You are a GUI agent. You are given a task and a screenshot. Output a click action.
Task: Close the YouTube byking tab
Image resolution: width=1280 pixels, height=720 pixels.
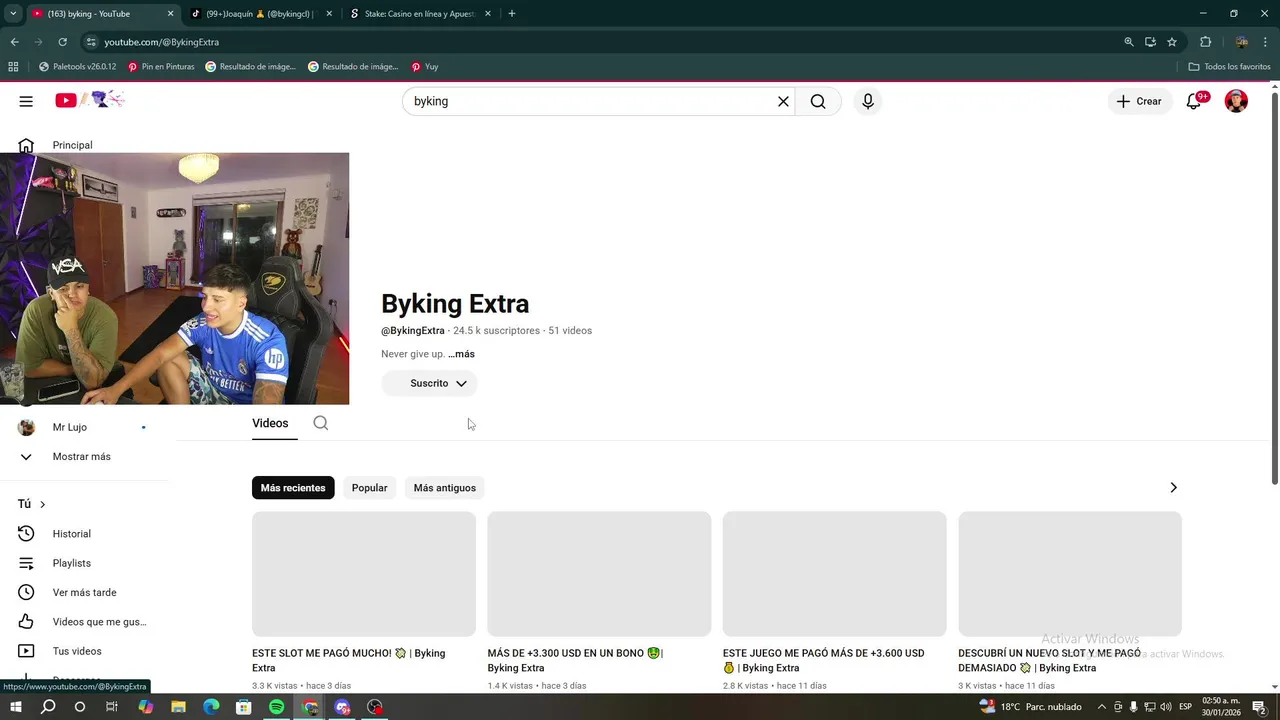tap(171, 14)
